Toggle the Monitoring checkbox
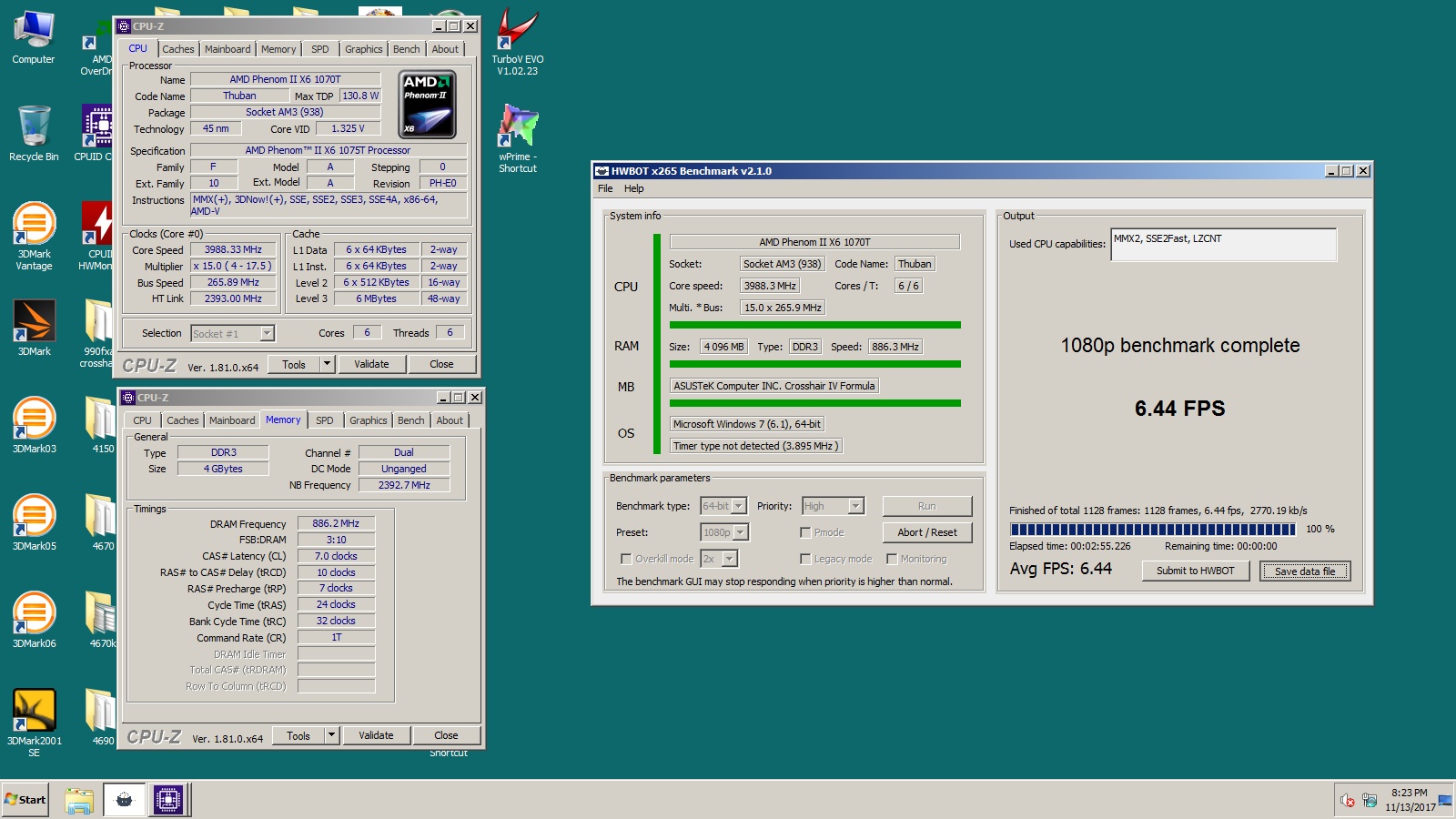Screen dimensions: 1456x819 click(892, 559)
